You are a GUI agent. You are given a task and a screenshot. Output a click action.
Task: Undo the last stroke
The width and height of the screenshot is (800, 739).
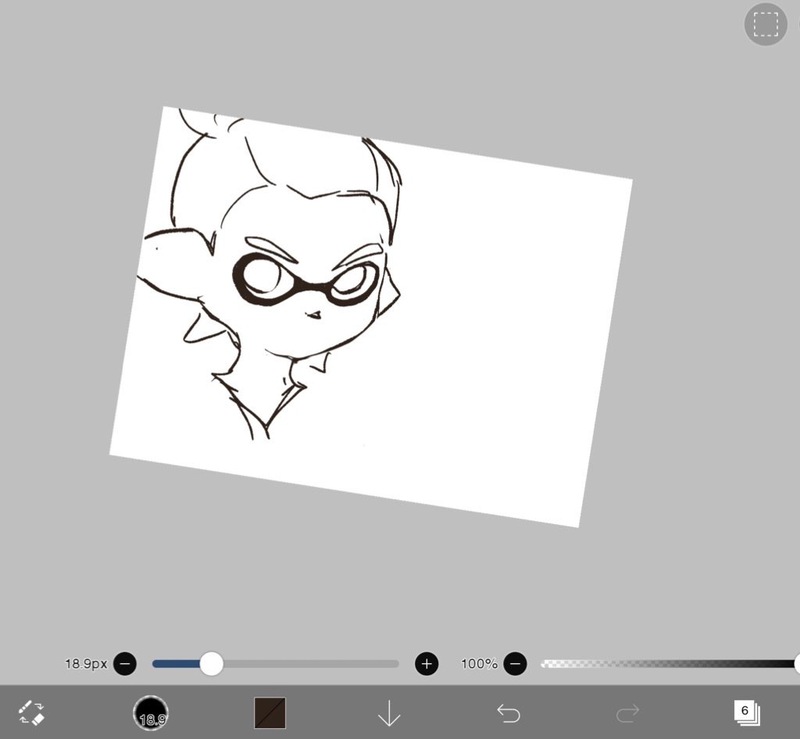point(508,713)
